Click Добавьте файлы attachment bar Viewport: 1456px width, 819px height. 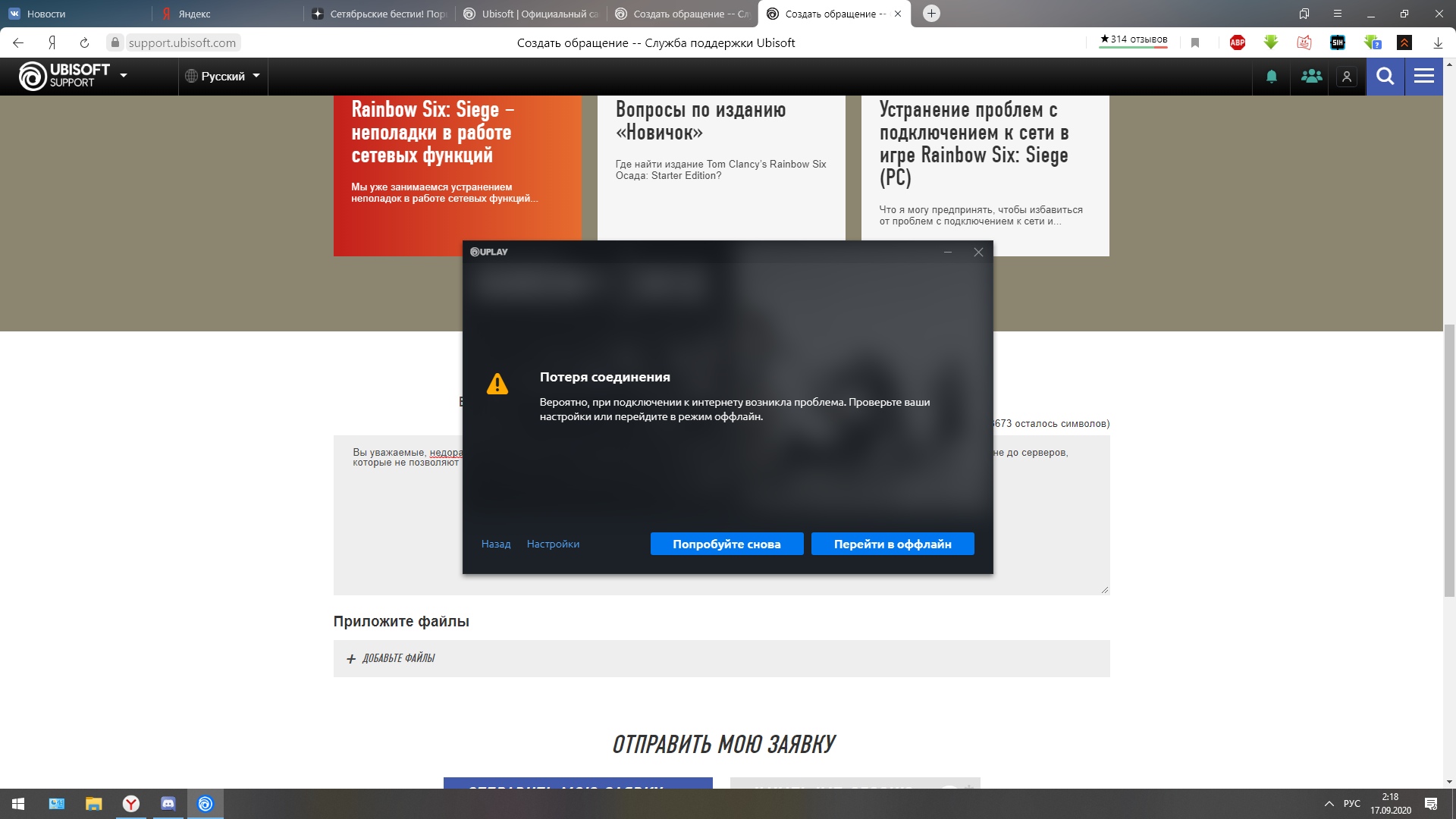click(721, 658)
